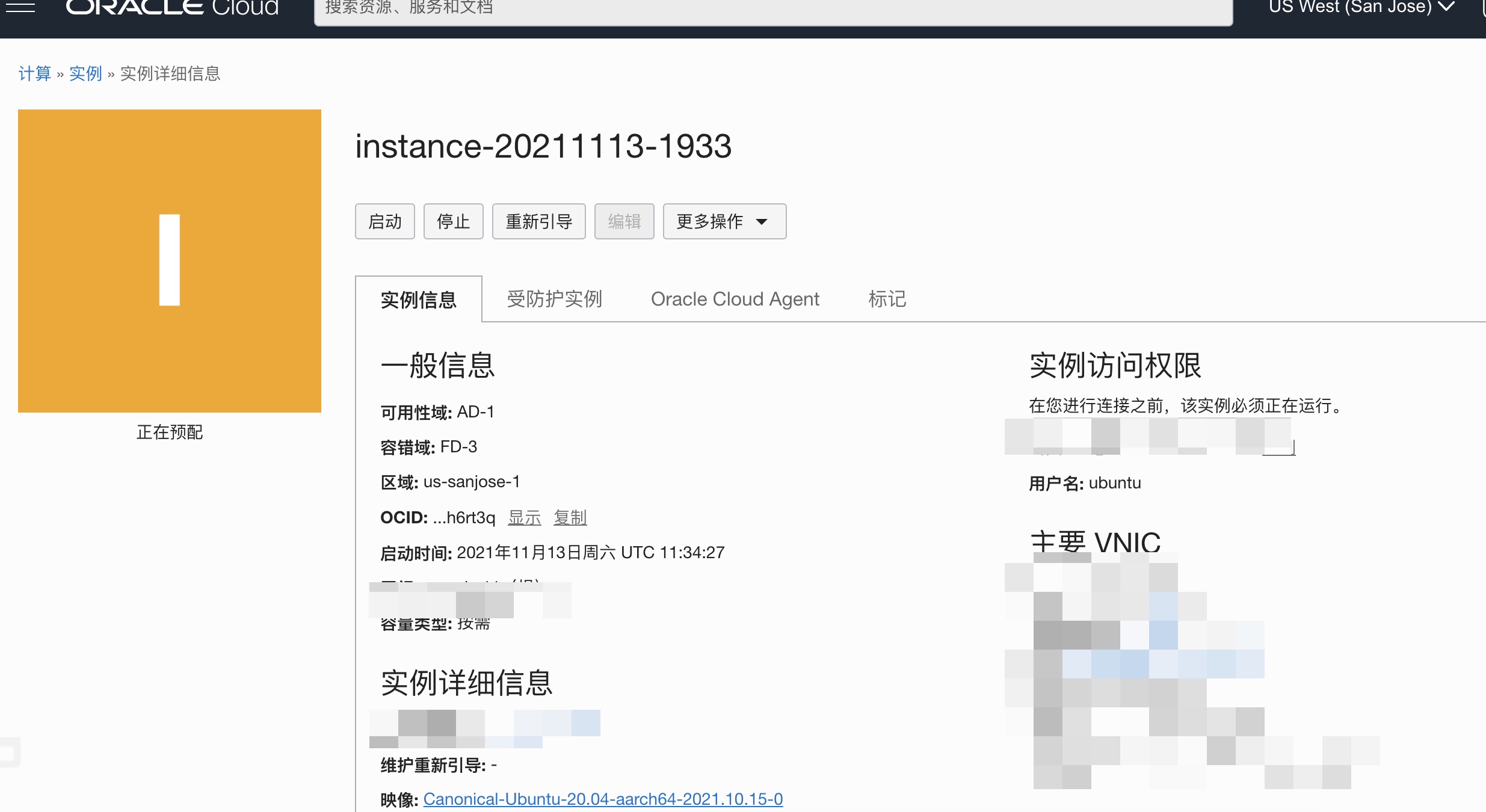Screen dimensions: 1486x812
Task: Click the disabled 编辑 button
Action: pos(624,221)
